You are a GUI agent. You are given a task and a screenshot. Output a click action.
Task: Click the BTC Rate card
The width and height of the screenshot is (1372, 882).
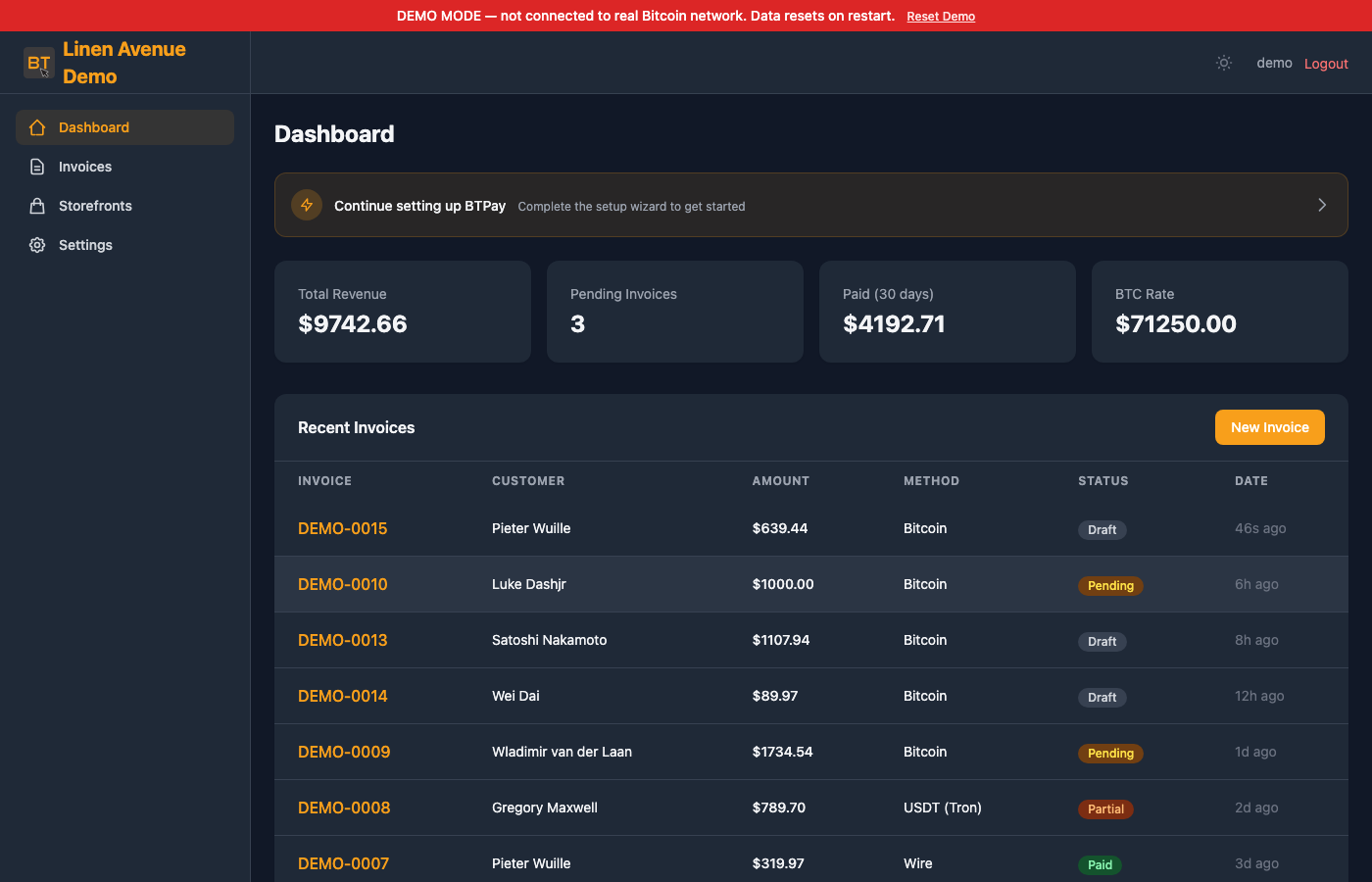point(1220,312)
